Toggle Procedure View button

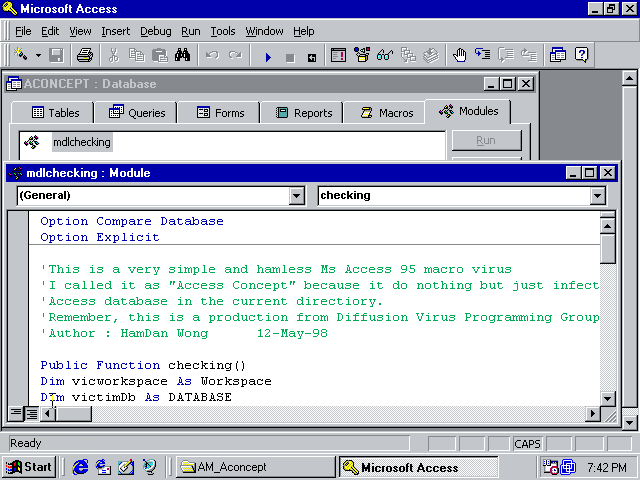16,413
